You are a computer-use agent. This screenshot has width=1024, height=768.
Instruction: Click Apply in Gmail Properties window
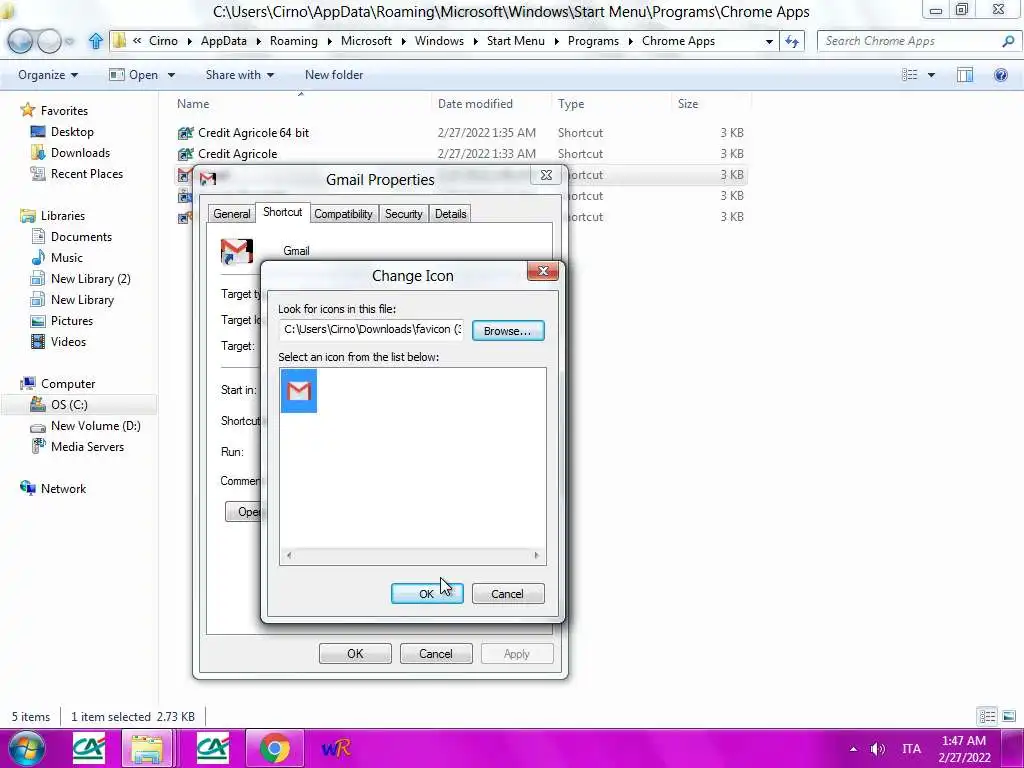coord(517,654)
